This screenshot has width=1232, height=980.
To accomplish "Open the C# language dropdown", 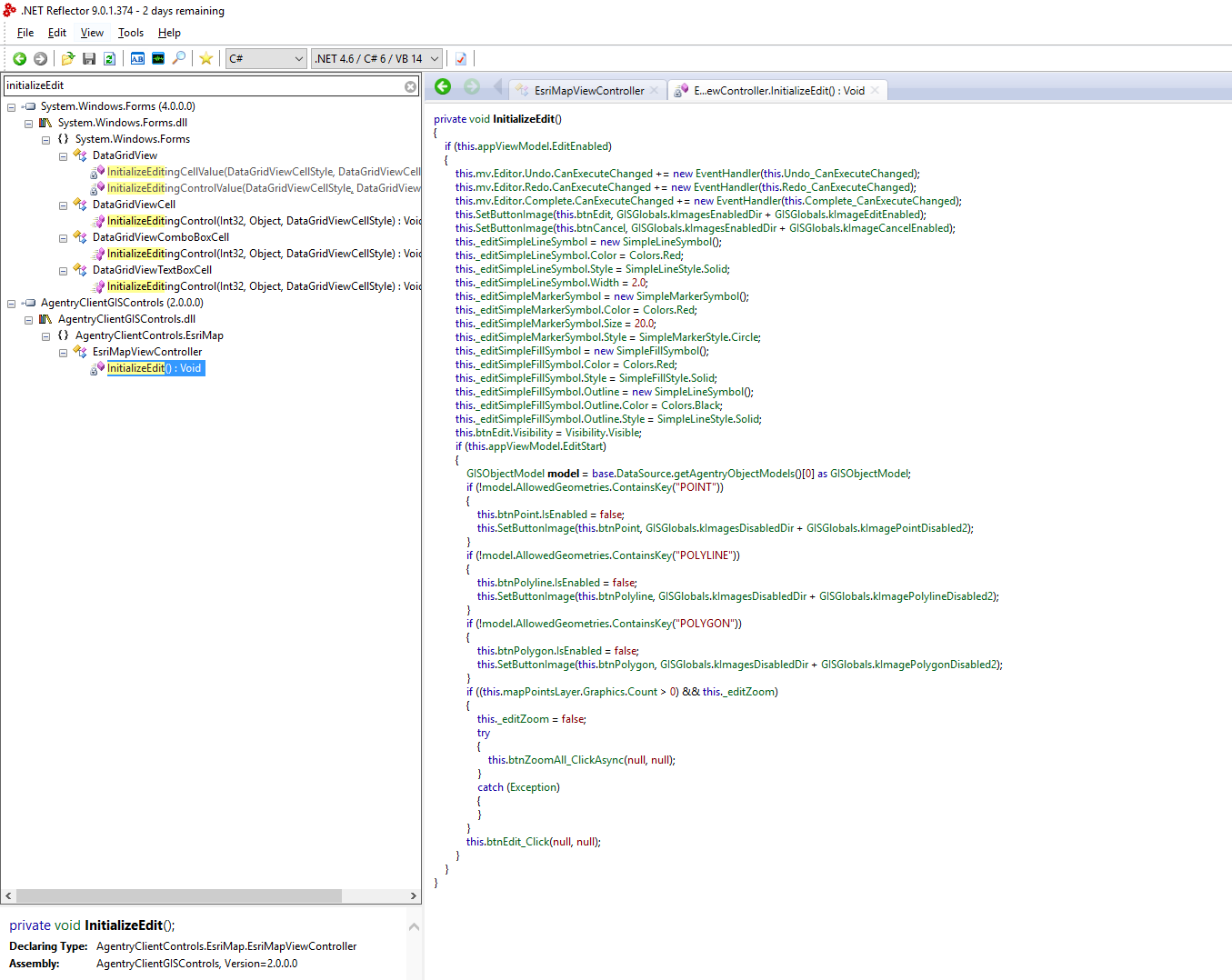I will 265,59.
